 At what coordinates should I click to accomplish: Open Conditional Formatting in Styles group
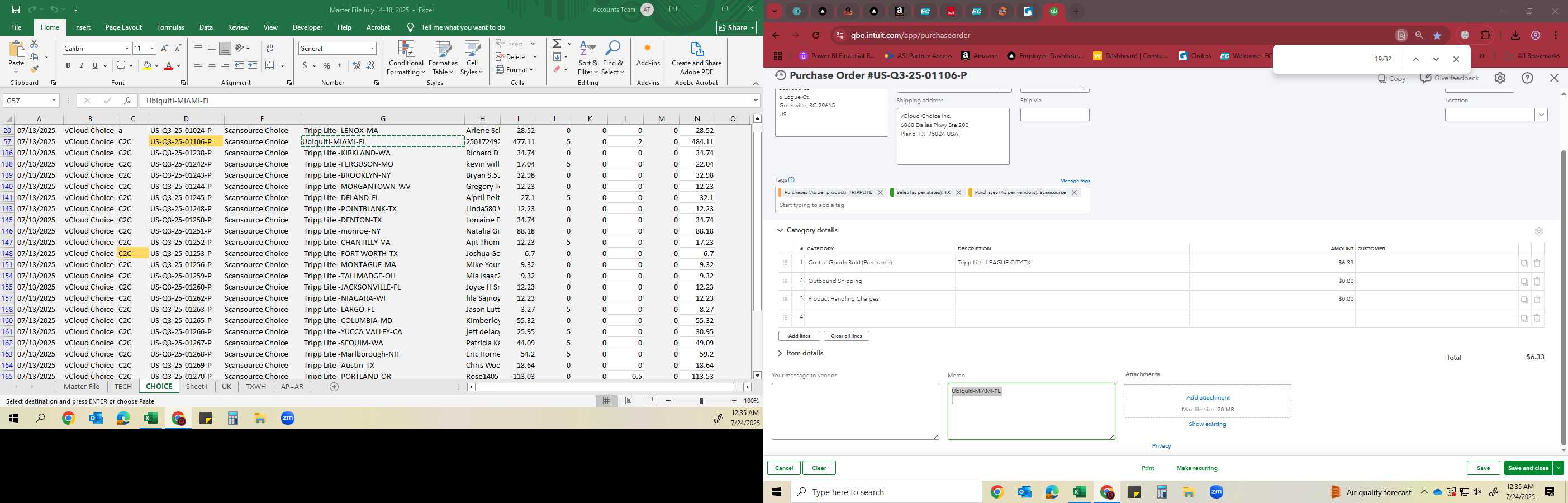pos(406,58)
